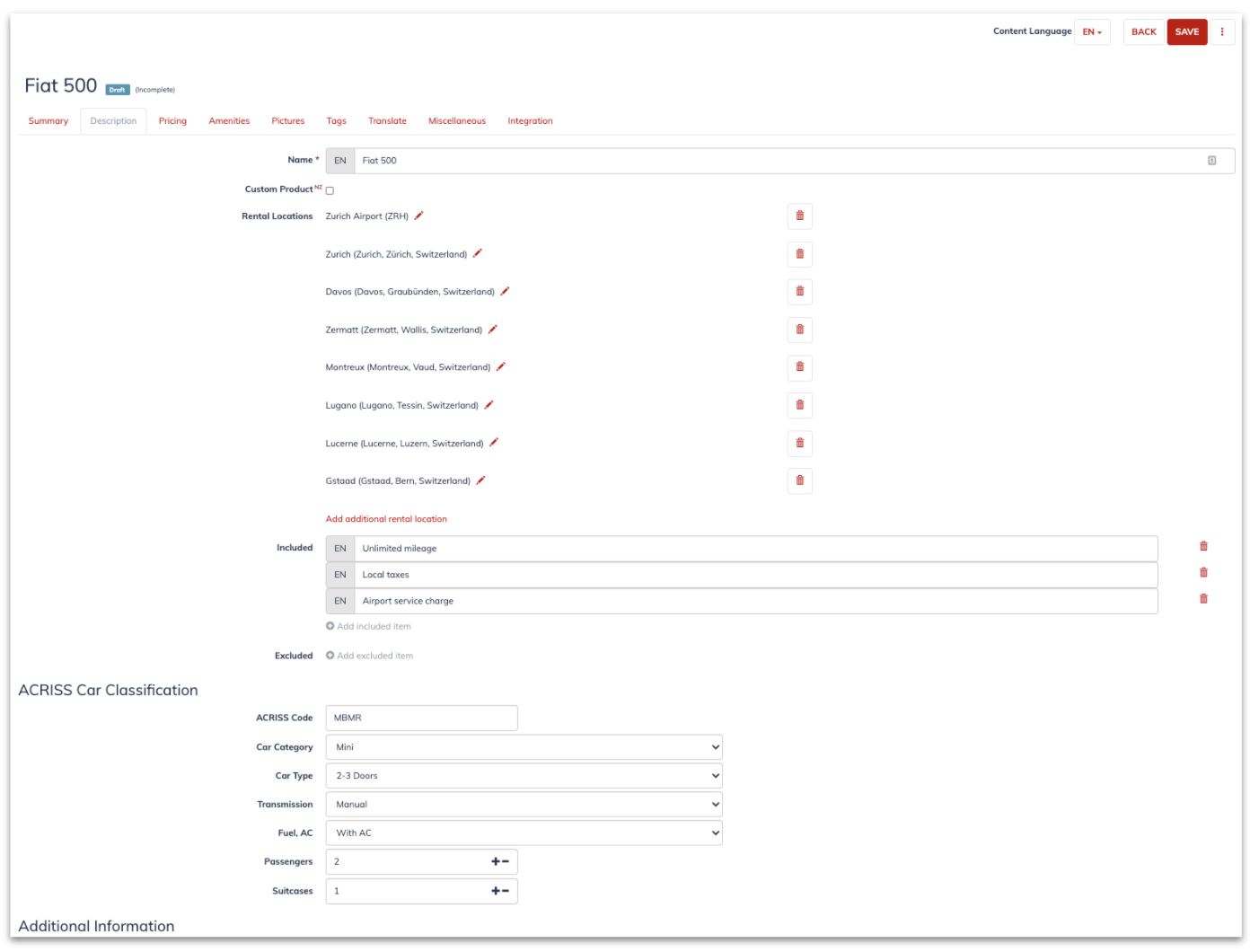Delete Lugano rental location
Screen dimensions: 1259x952
(799, 405)
